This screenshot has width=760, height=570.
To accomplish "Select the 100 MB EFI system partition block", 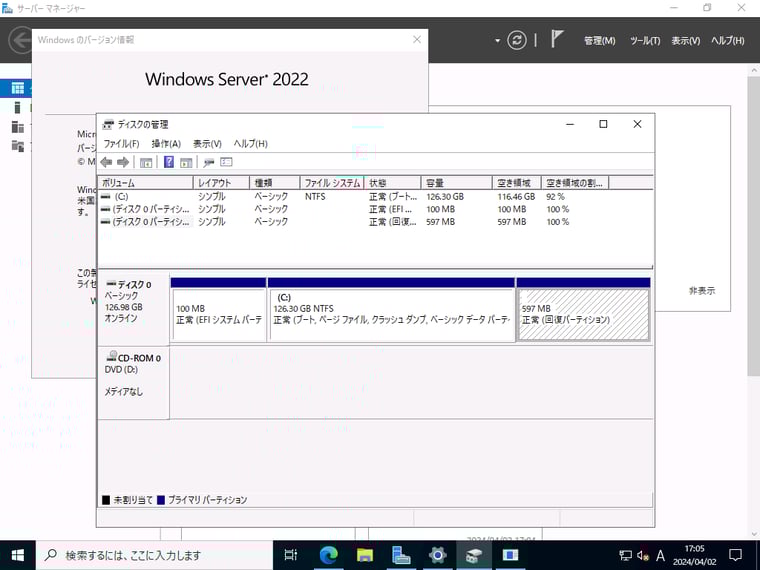I will pyautogui.click(x=219, y=310).
